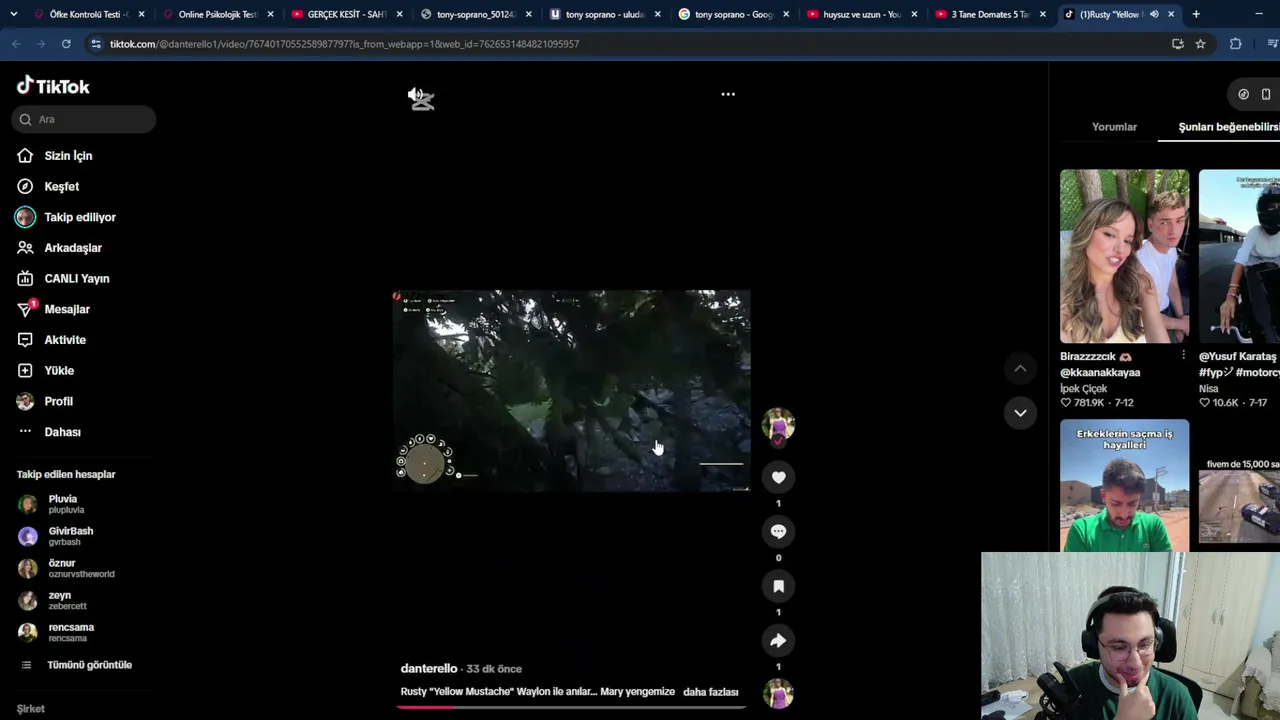The height and width of the screenshot is (720, 1280).
Task: Switch to the tony soprano Google tab
Action: point(732,14)
